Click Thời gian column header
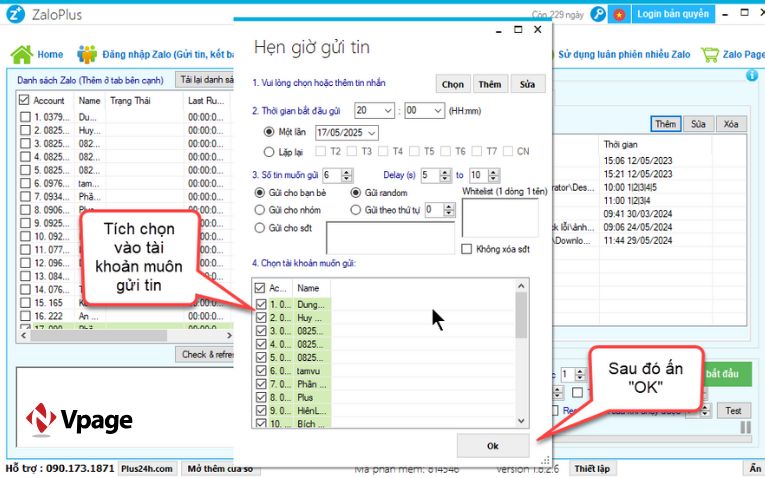 click(x=621, y=144)
